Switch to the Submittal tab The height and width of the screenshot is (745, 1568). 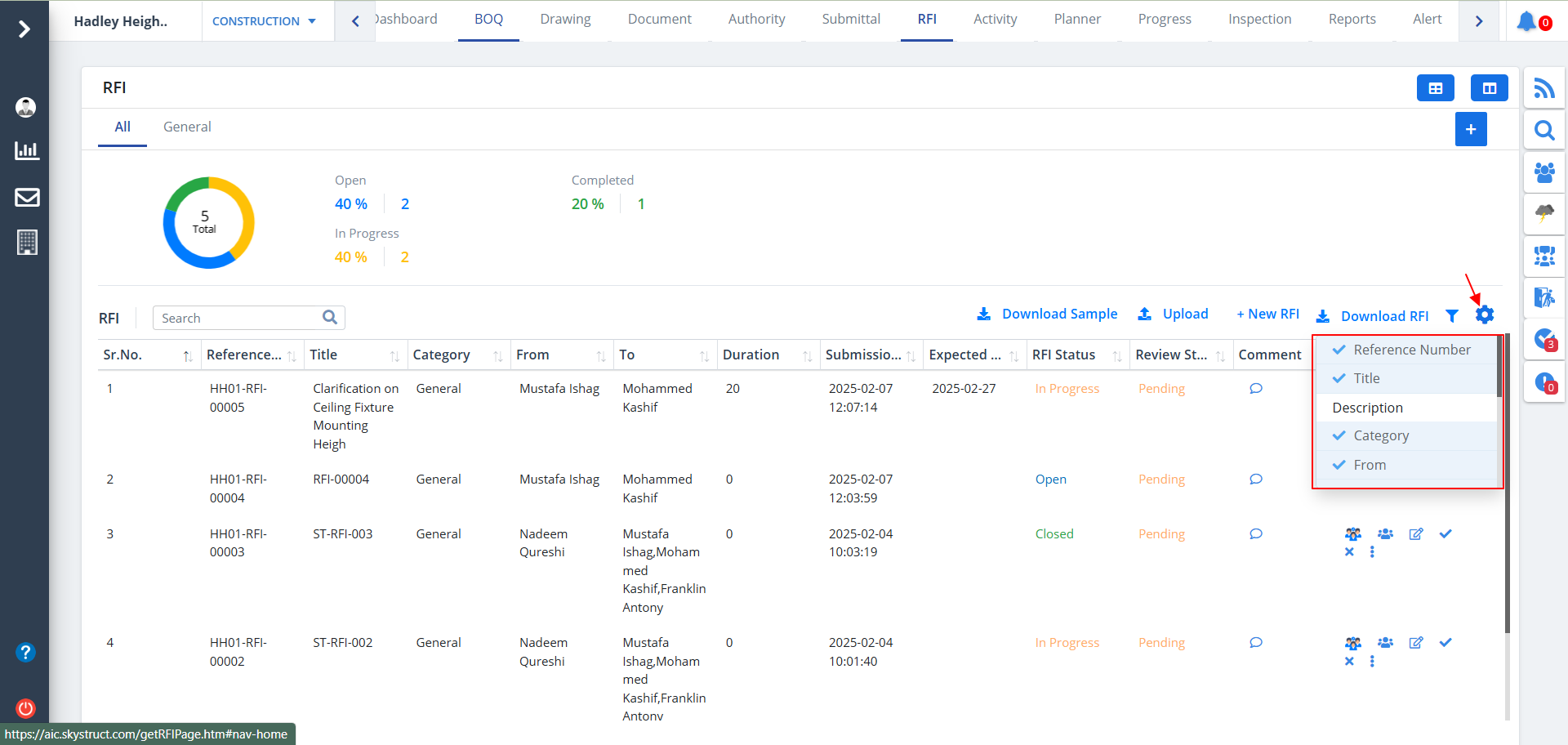[x=850, y=20]
